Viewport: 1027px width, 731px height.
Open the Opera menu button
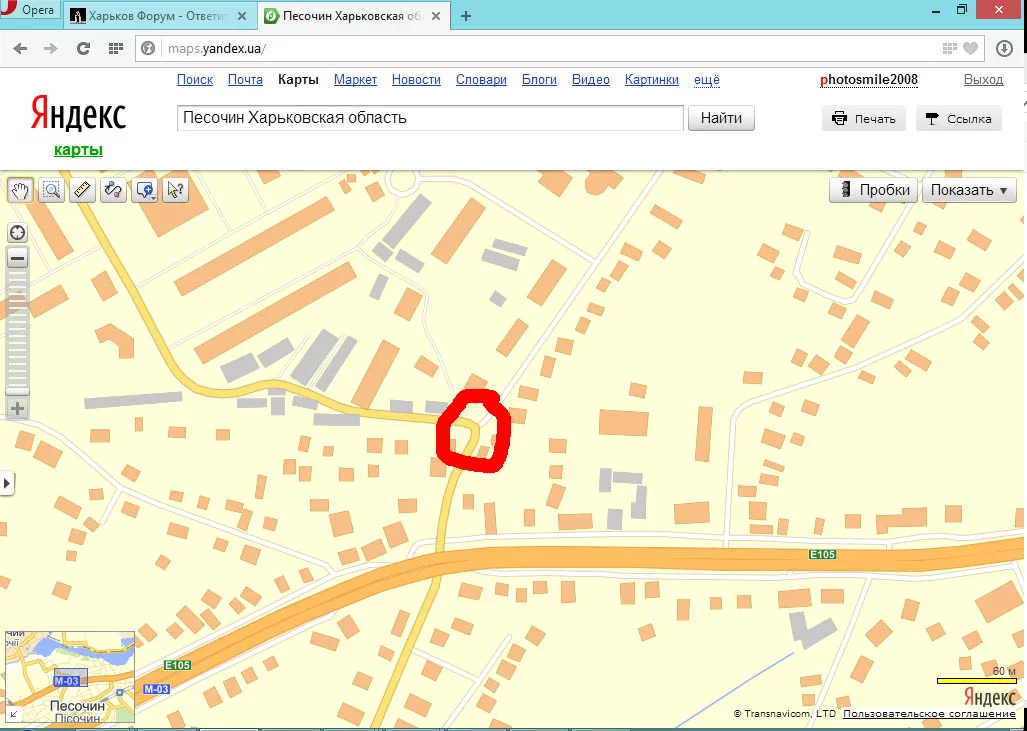pos(29,10)
